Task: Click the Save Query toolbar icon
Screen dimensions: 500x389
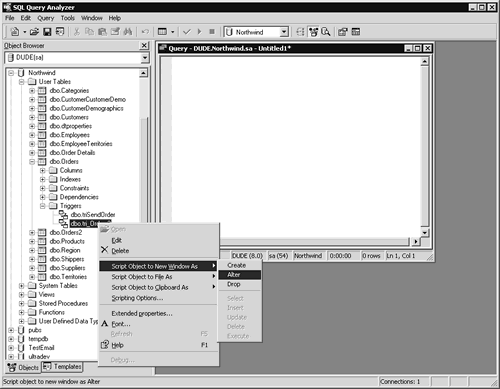Action: [47, 32]
